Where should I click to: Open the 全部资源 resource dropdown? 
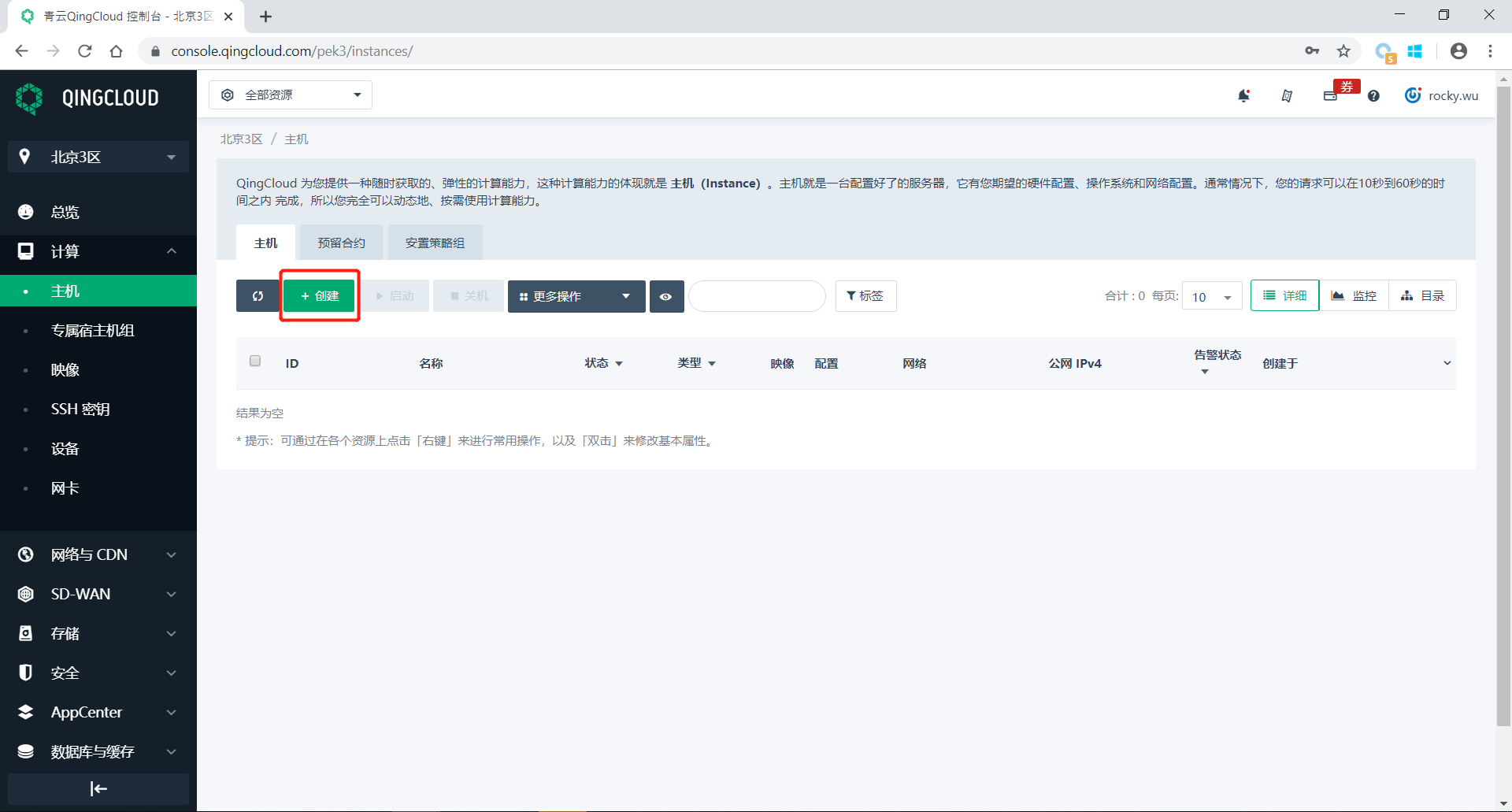point(291,95)
